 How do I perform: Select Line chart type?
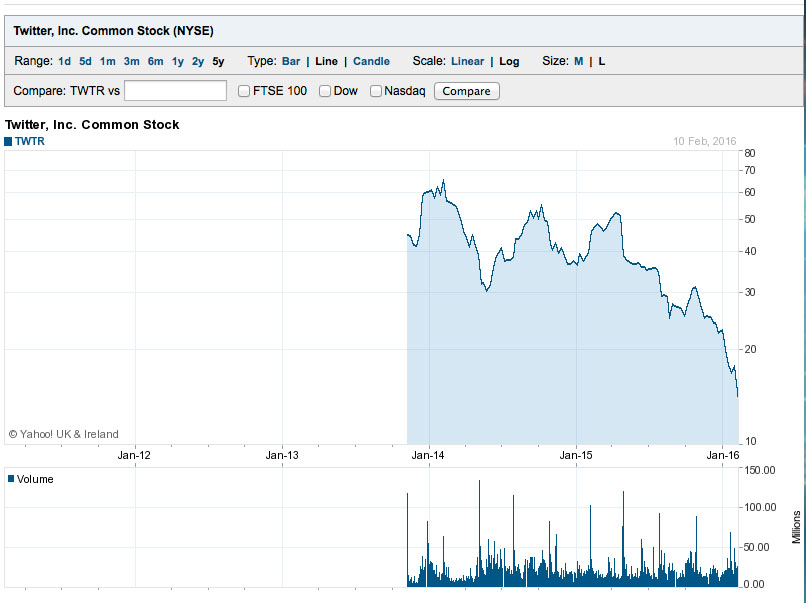[x=326, y=61]
